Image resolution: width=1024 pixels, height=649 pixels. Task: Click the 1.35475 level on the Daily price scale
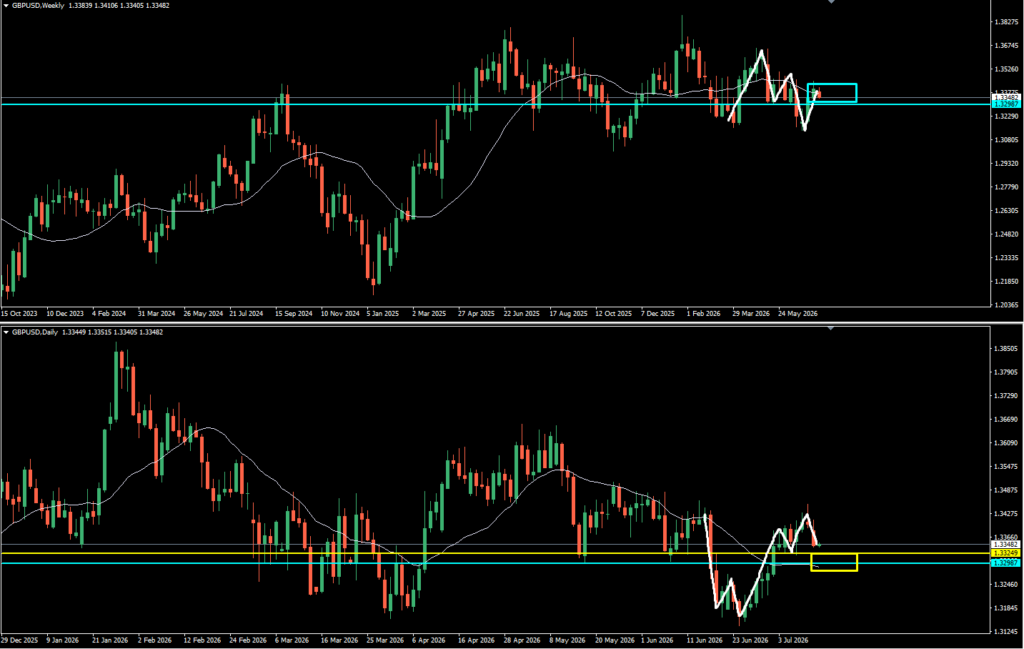1006,466
